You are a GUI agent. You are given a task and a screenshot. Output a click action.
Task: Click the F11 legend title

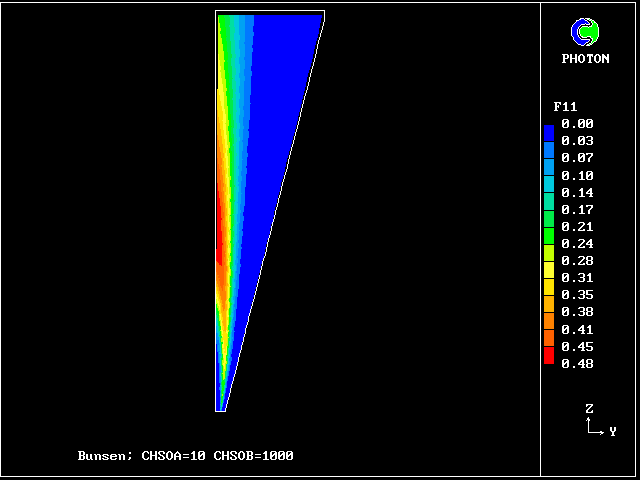(x=565, y=106)
